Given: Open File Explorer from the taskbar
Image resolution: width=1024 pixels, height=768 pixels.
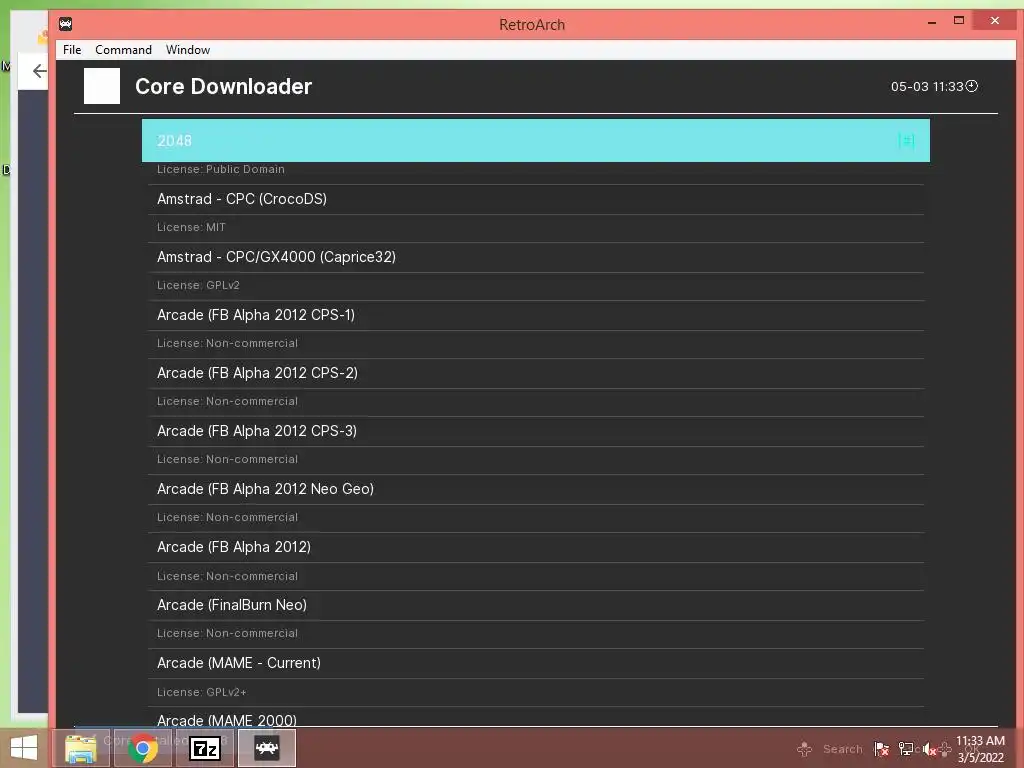Looking at the screenshot, I should click(x=81, y=748).
